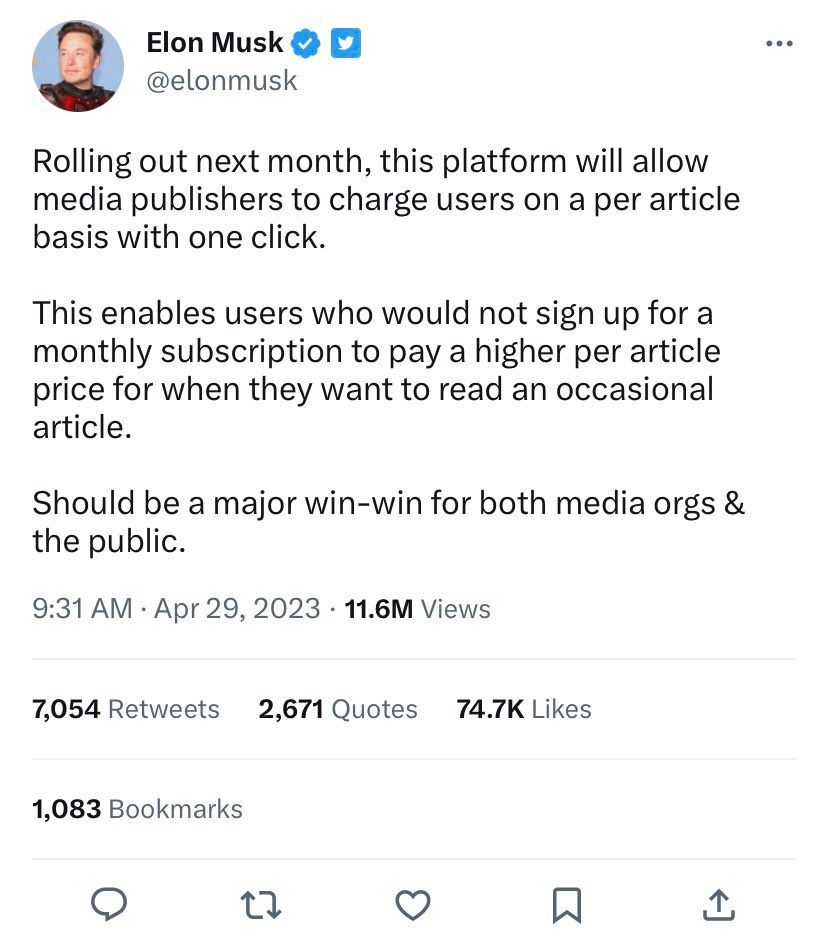828x936 pixels.
Task: Click the 9:31 AM Apr 29, 2023 timestamp
Action: pos(176,608)
